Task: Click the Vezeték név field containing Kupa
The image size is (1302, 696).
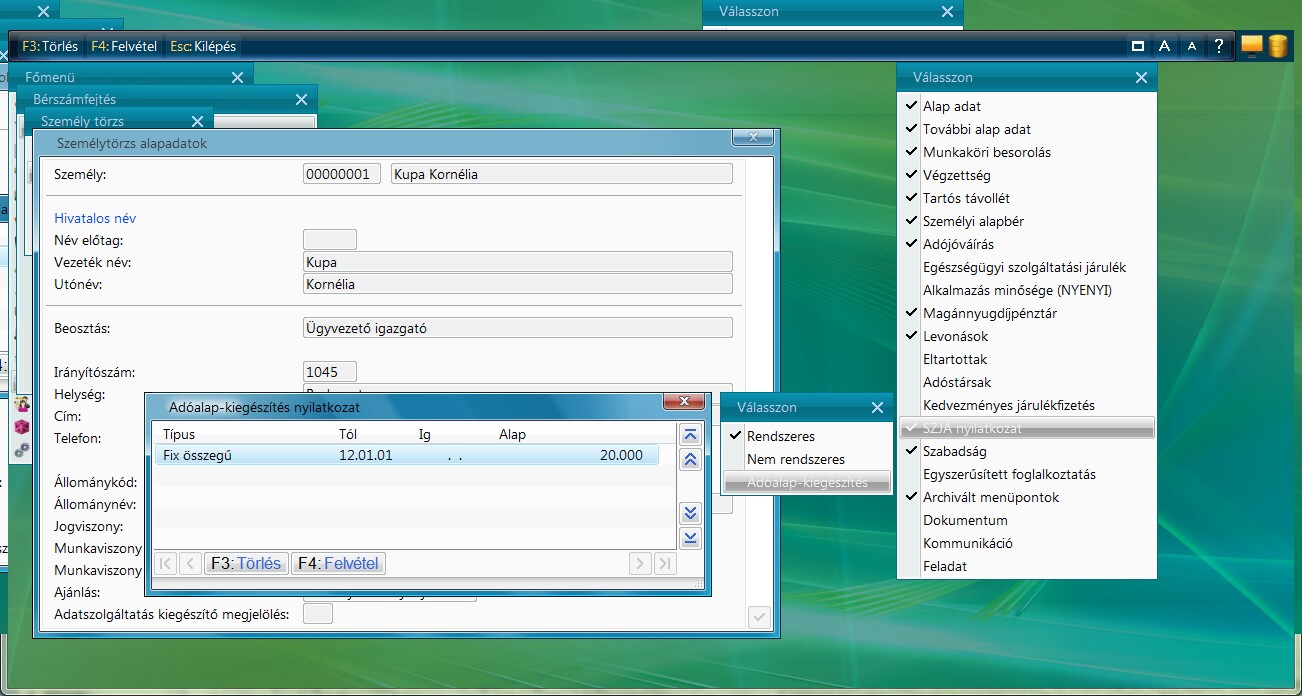Action: coord(517,262)
